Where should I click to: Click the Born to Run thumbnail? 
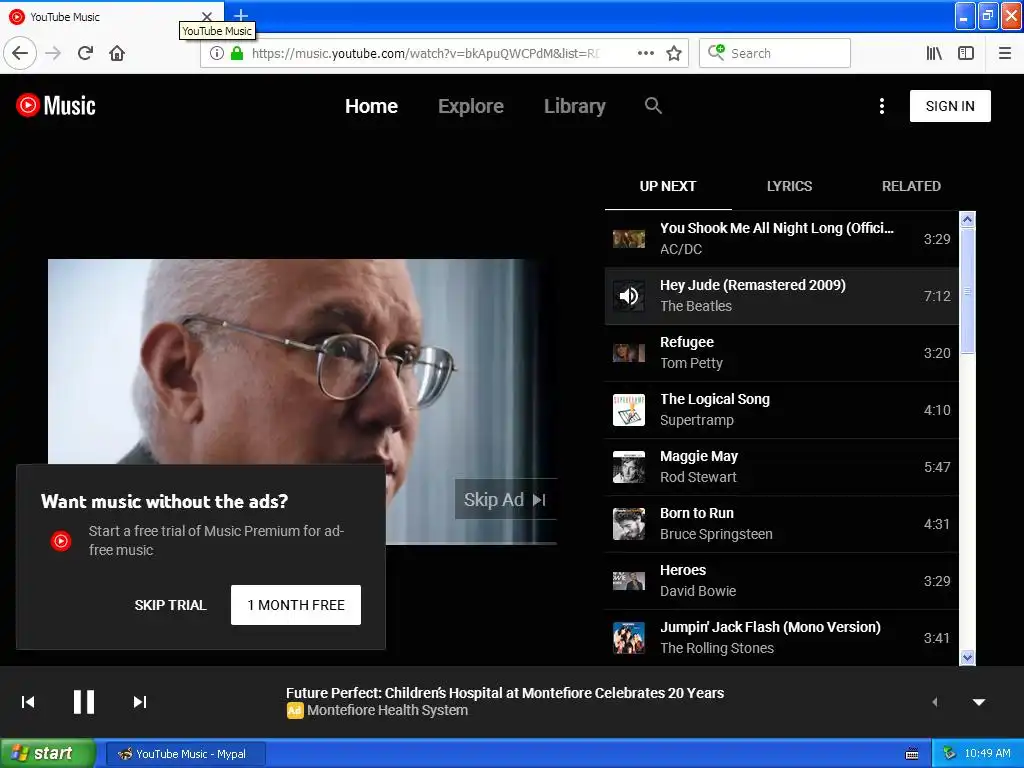pos(629,524)
